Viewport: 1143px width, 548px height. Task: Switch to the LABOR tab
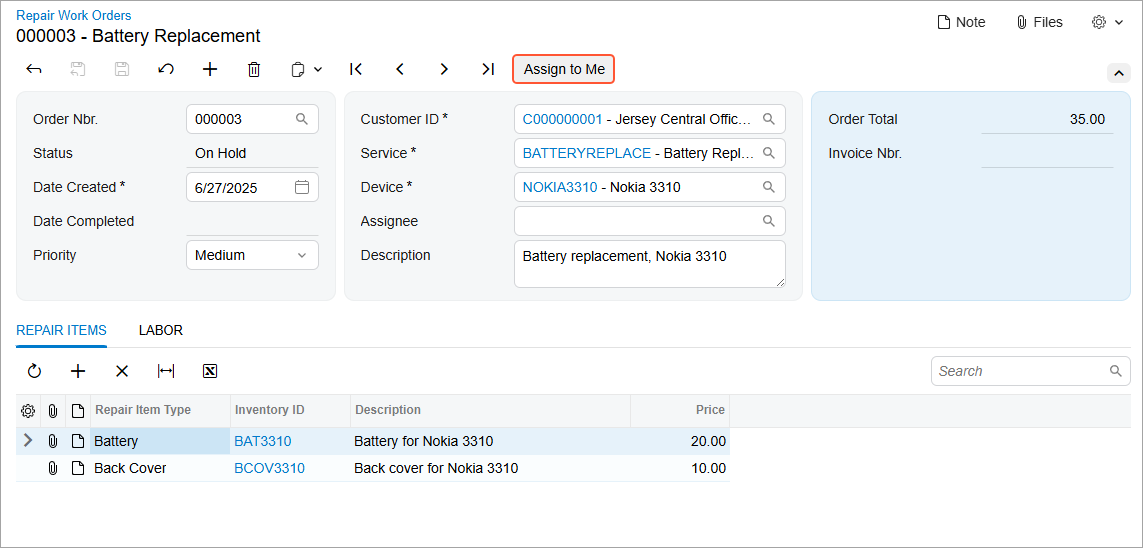click(x=161, y=330)
